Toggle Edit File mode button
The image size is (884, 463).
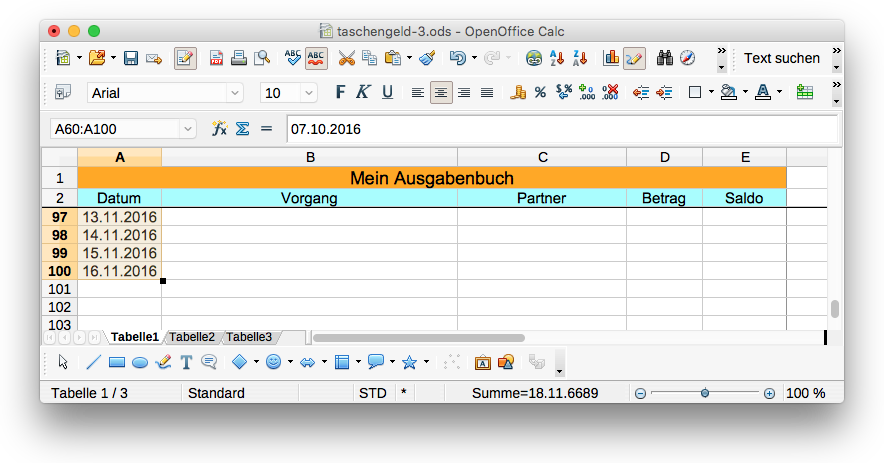[x=185, y=58]
